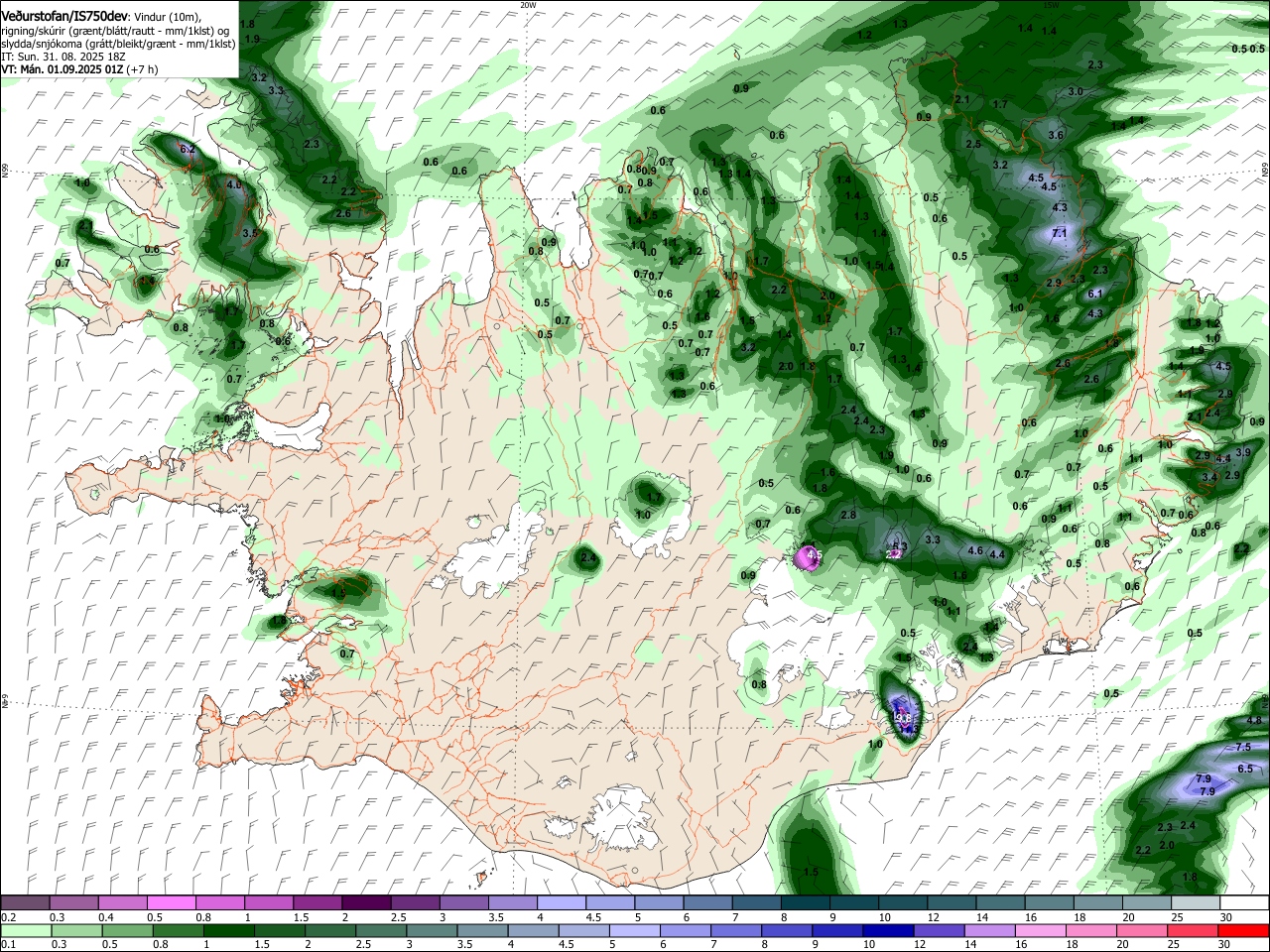The height and width of the screenshot is (952, 1270).
Task: Click the 7.5 precipitation value offshore southeast
Action: point(1243,747)
